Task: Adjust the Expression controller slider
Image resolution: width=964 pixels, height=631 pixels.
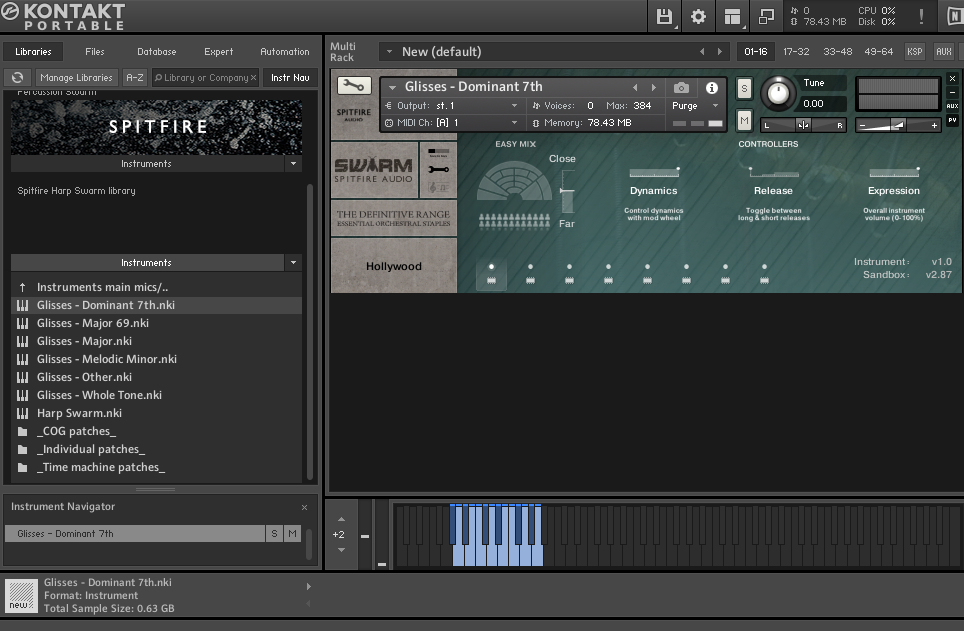Action: 894,172
